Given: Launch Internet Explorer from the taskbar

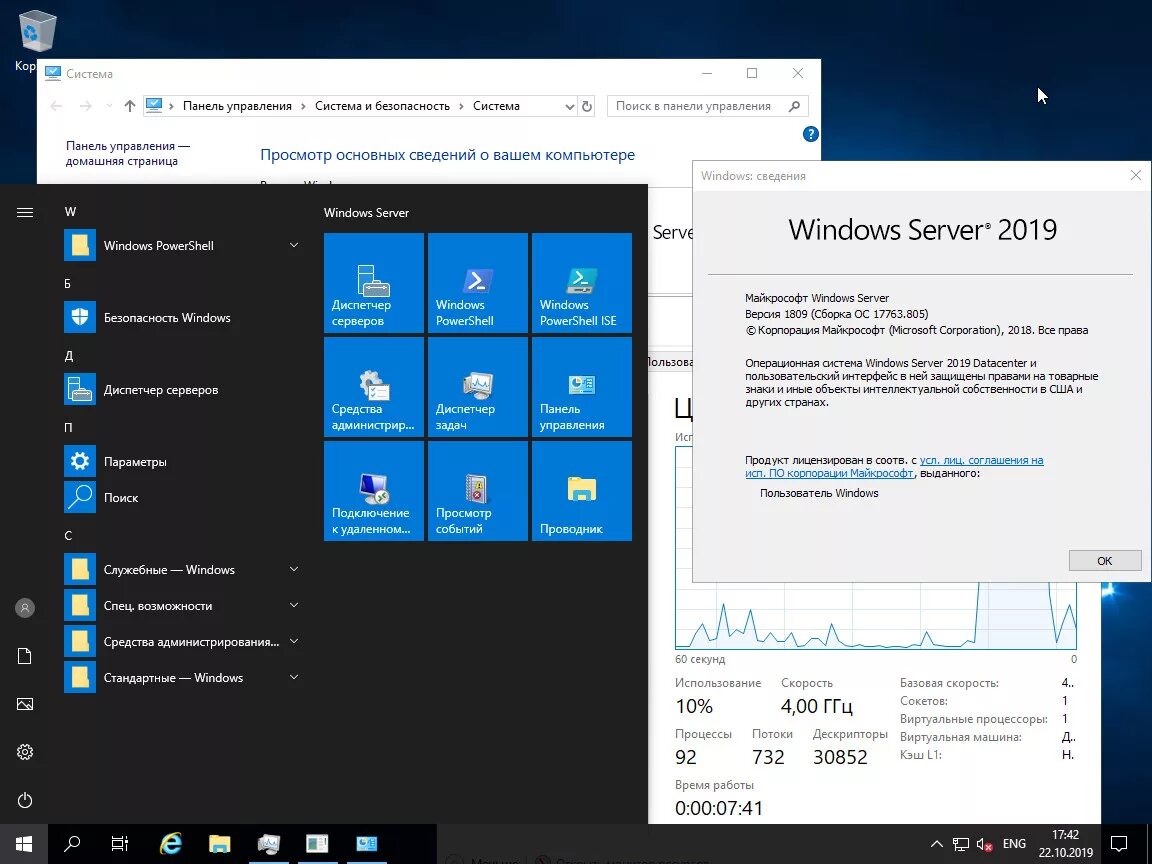Looking at the screenshot, I should point(169,843).
